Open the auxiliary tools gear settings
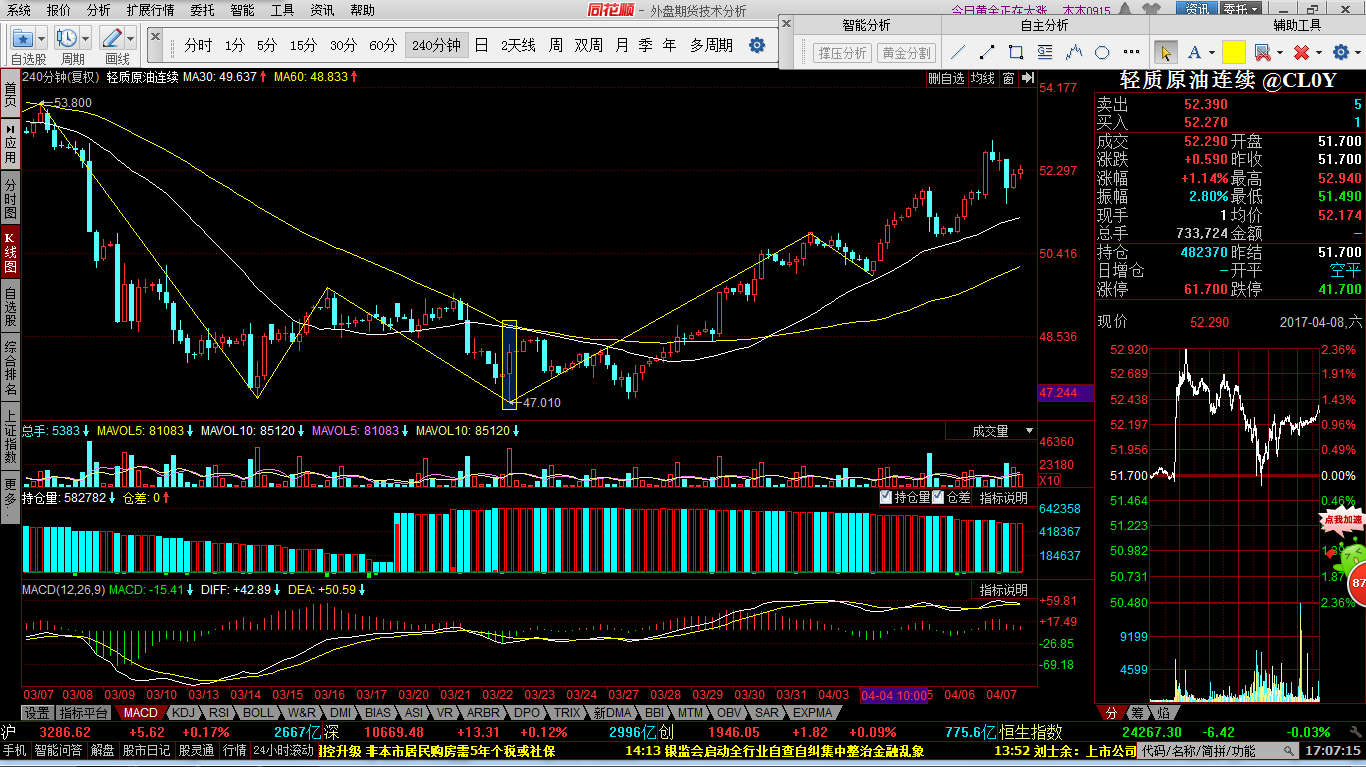This screenshot has width=1366, height=767. click(x=1339, y=52)
